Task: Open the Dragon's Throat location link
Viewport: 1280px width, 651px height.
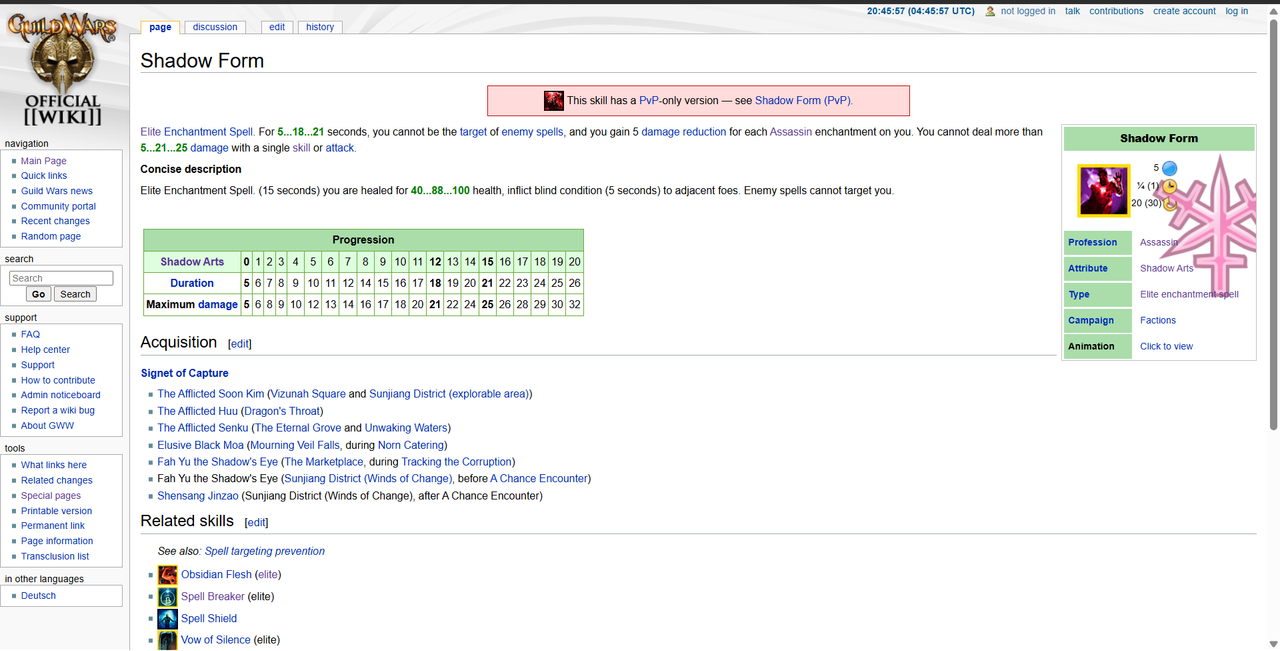Action: pyautogui.click(x=281, y=411)
